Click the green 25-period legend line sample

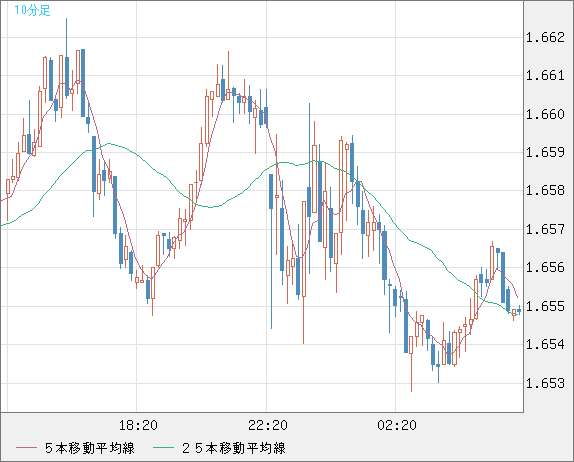163,448
